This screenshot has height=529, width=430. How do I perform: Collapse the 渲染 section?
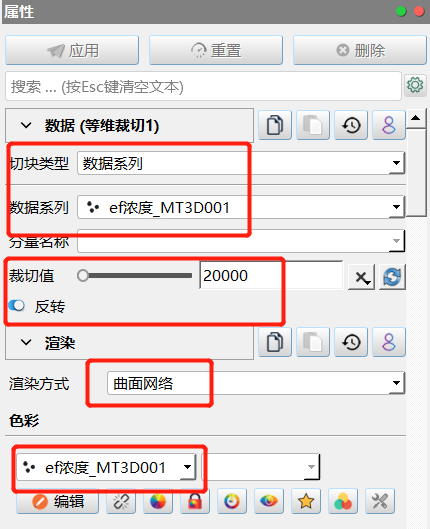(x=26, y=342)
